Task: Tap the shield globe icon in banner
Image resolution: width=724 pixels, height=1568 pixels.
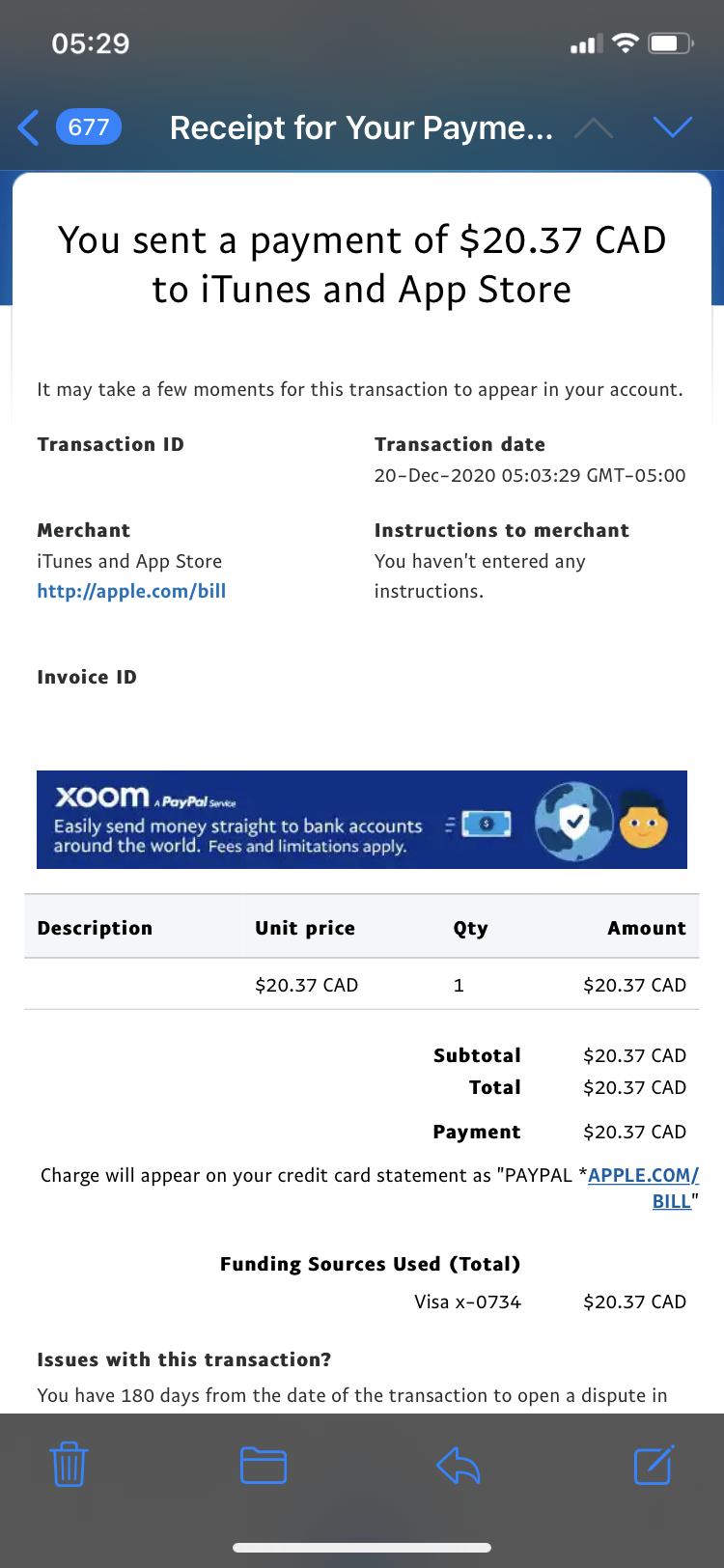Action: click(x=574, y=821)
